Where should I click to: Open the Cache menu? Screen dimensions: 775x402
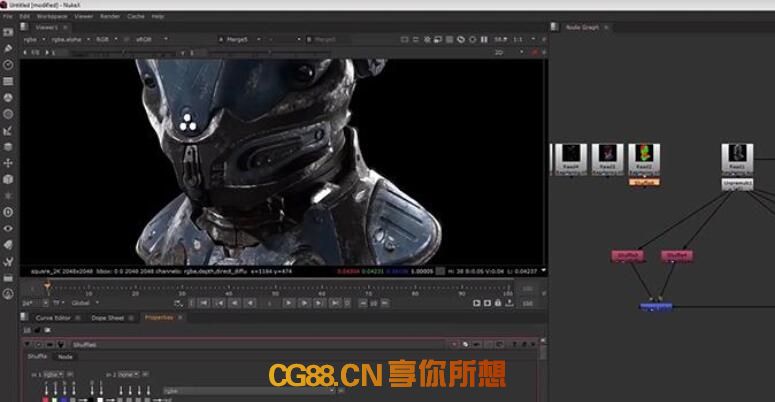point(135,16)
